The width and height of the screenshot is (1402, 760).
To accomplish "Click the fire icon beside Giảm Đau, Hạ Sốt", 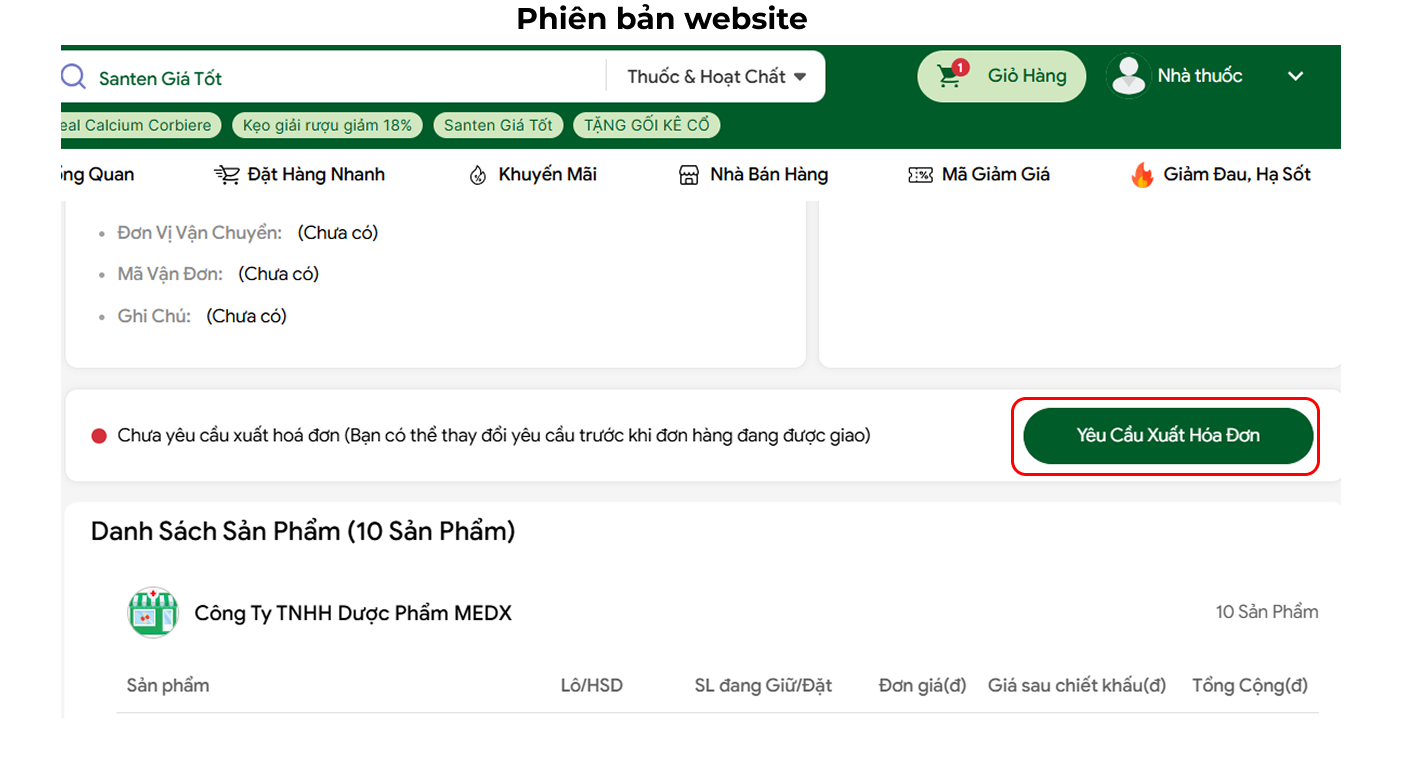I will pos(1142,175).
